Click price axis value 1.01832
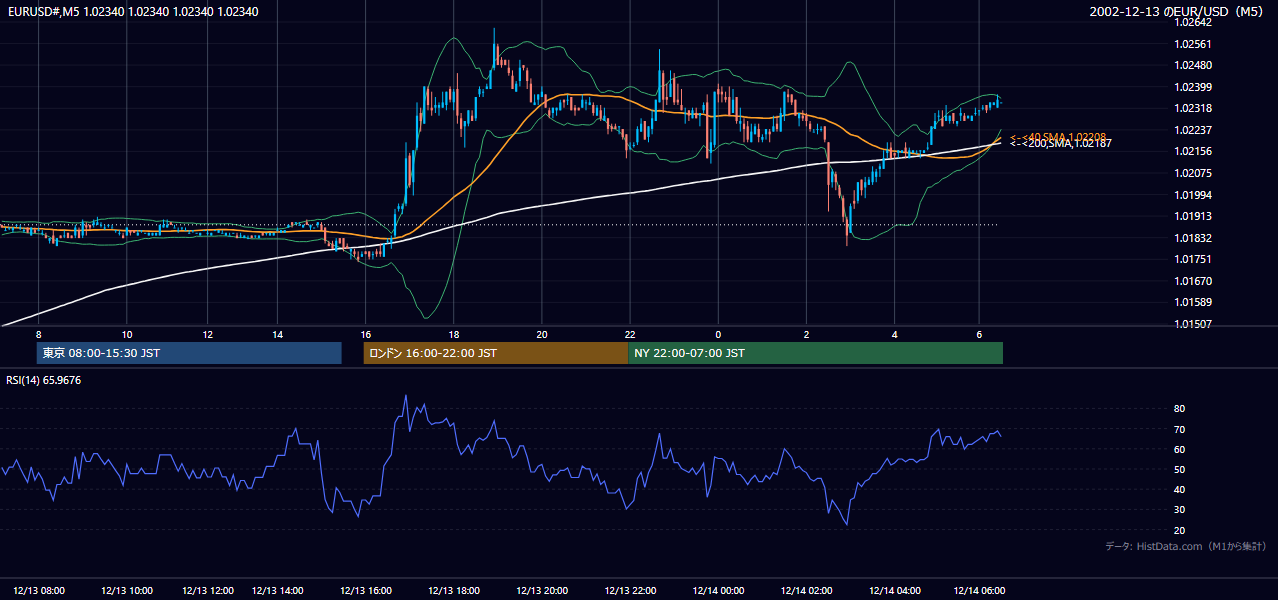1278x600 pixels. tap(1194, 238)
